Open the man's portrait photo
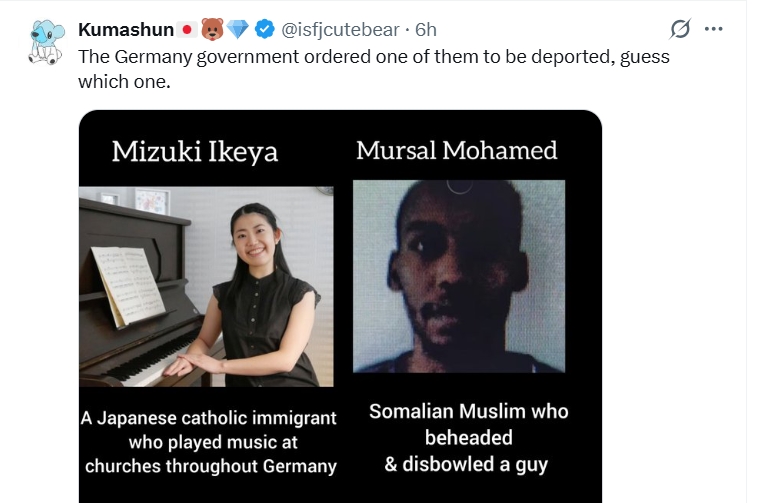This screenshot has height=503, width=757. [458, 277]
